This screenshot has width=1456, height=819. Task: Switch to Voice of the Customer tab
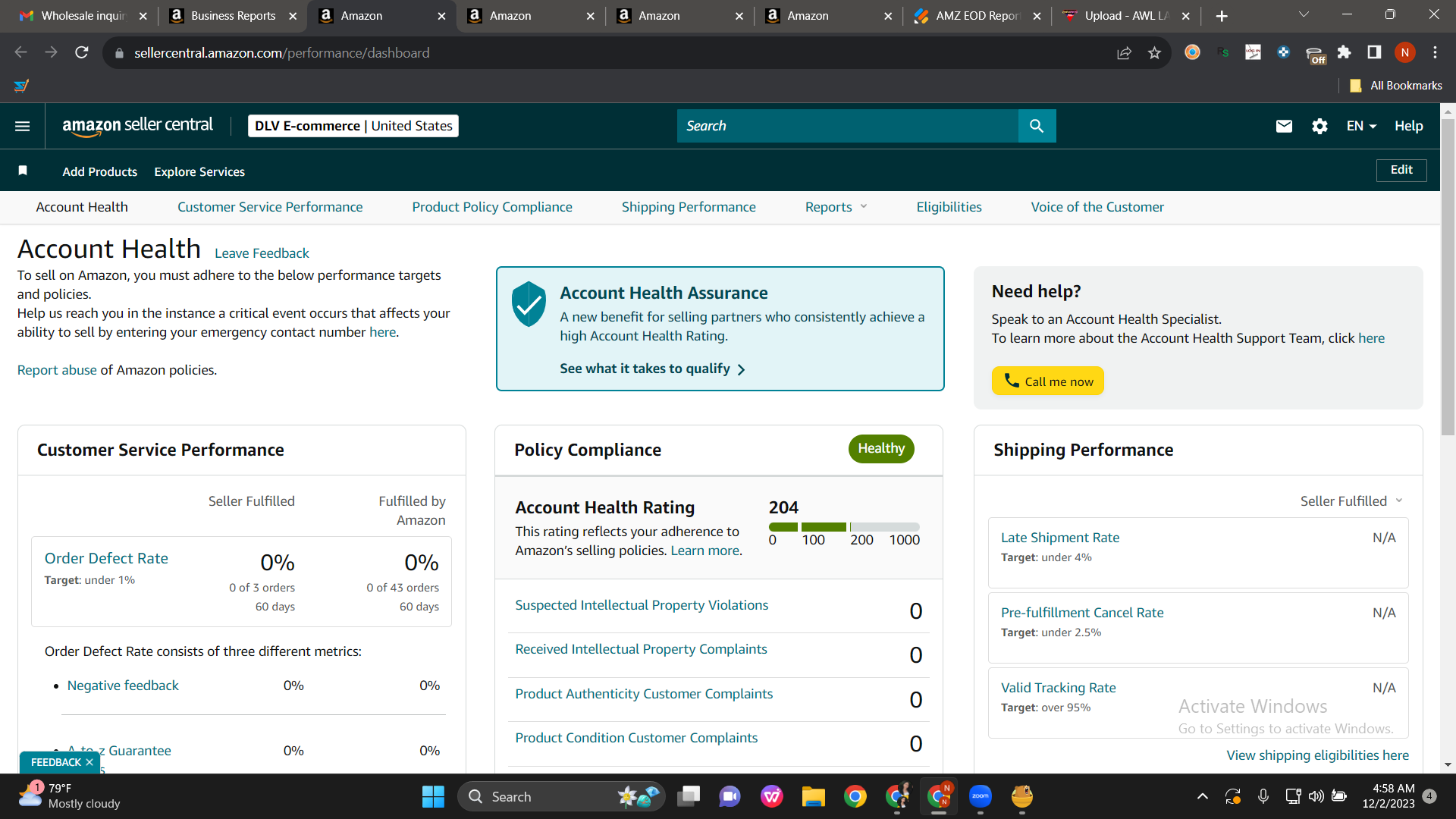point(1097,207)
